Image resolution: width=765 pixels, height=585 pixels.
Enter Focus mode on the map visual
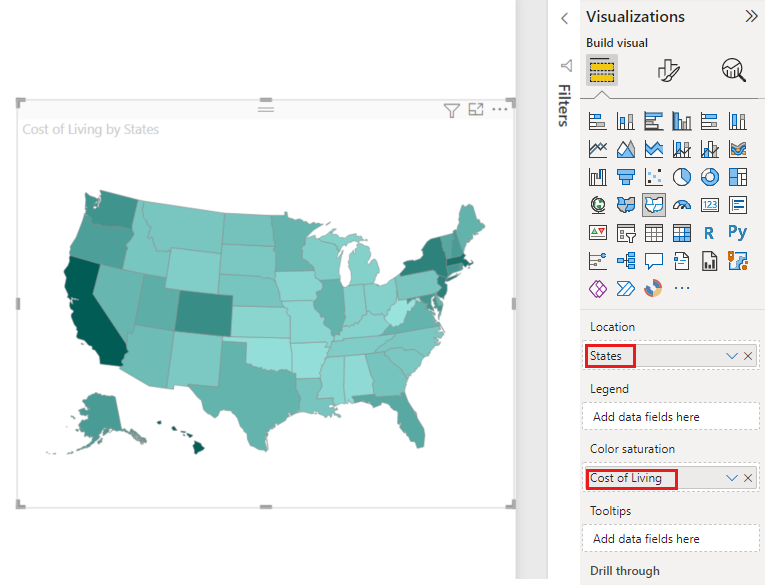tap(476, 110)
